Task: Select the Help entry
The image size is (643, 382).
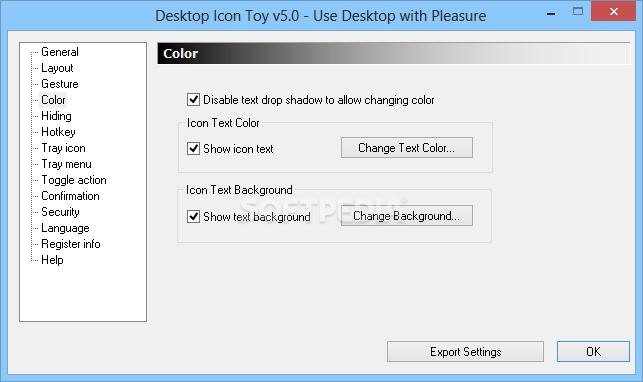Action: (x=52, y=260)
